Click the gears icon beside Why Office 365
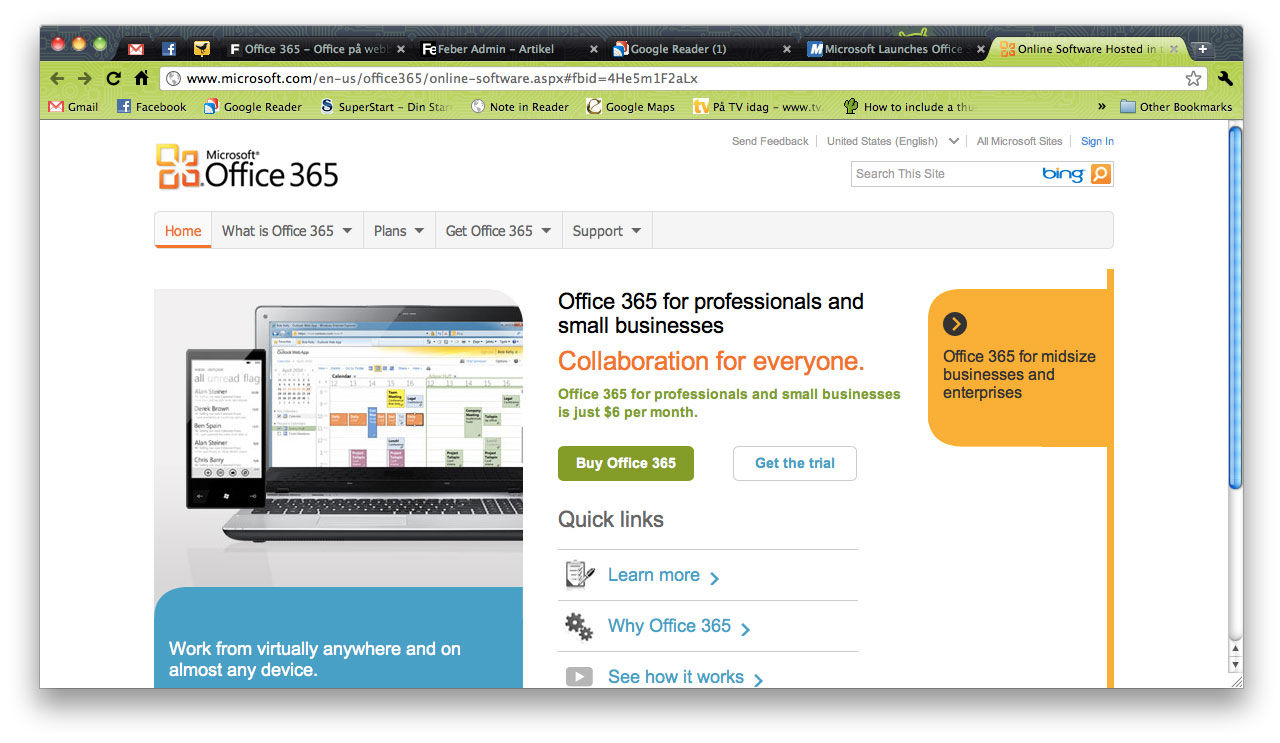This screenshot has height=743, width=1280. pyautogui.click(x=579, y=626)
